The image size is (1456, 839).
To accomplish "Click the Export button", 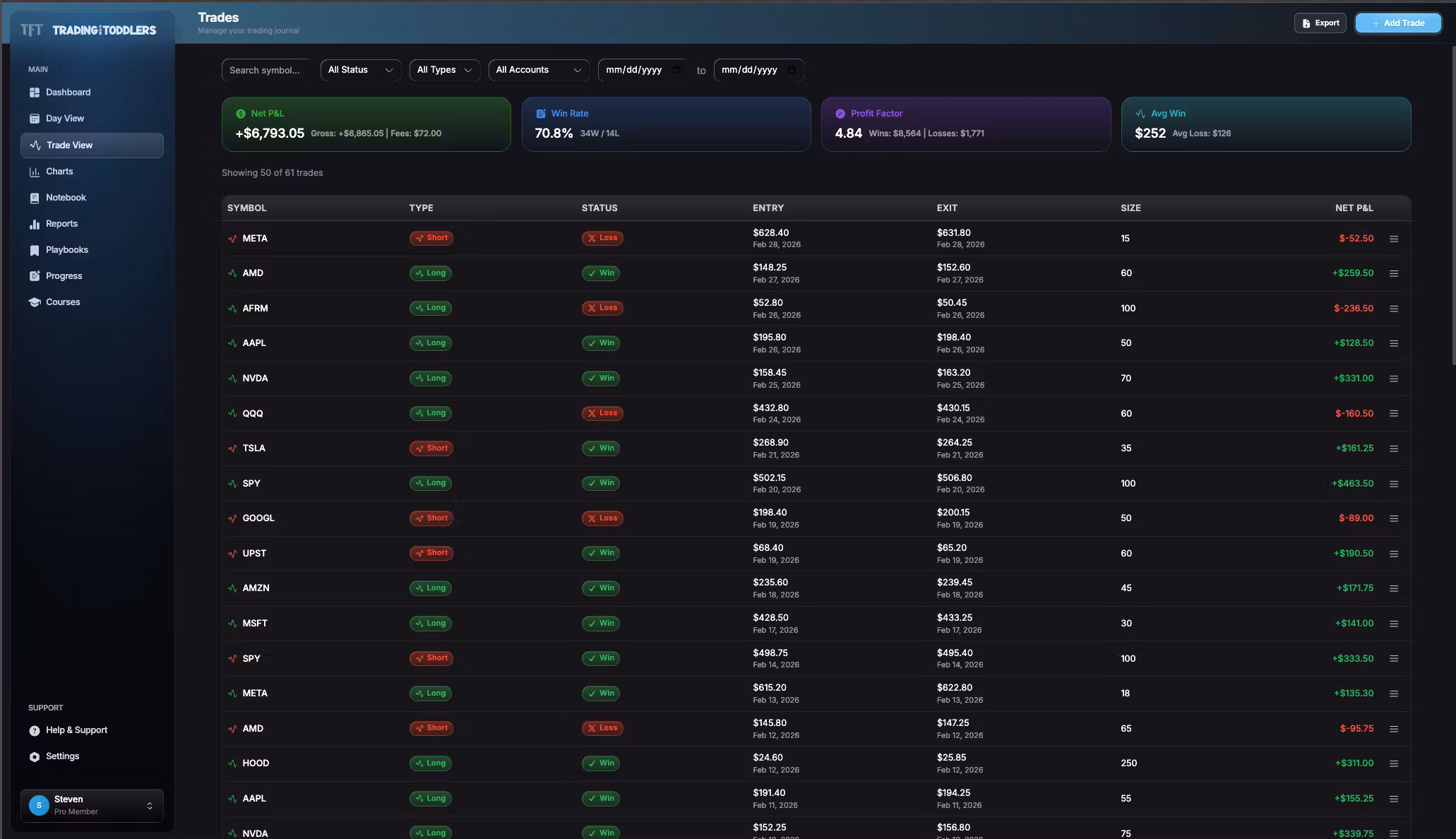I will click(1320, 23).
